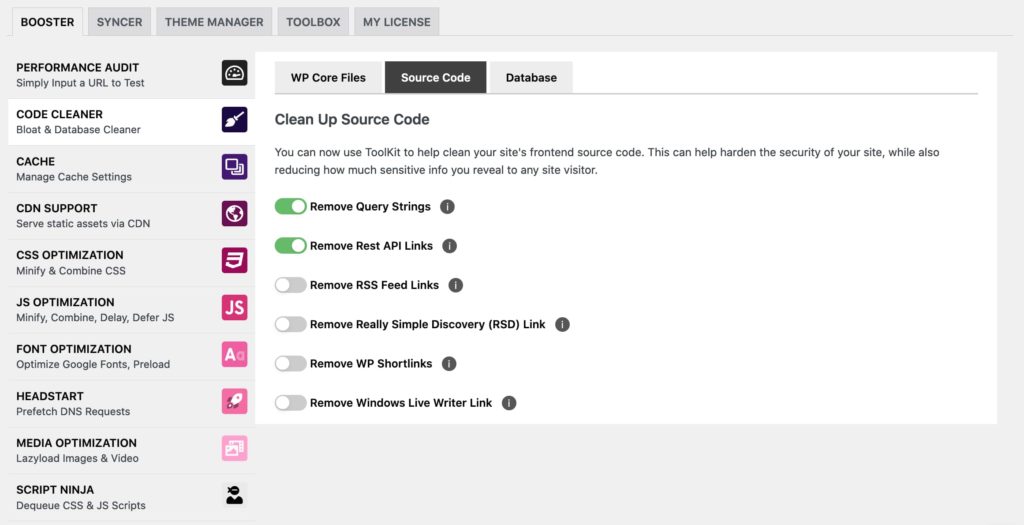Select the Headstart rocket icon
1024x525 pixels.
(x=234, y=402)
